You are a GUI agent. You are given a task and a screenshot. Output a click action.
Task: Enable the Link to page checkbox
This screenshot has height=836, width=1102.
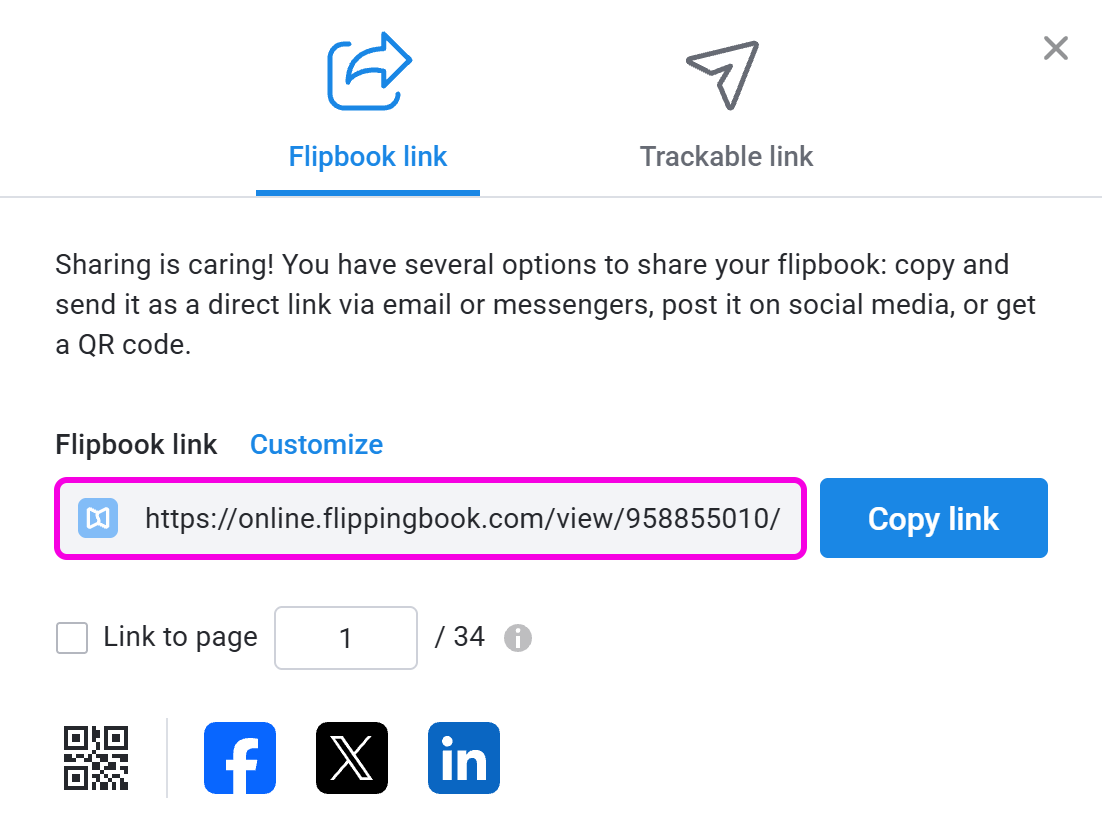point(72,638)
